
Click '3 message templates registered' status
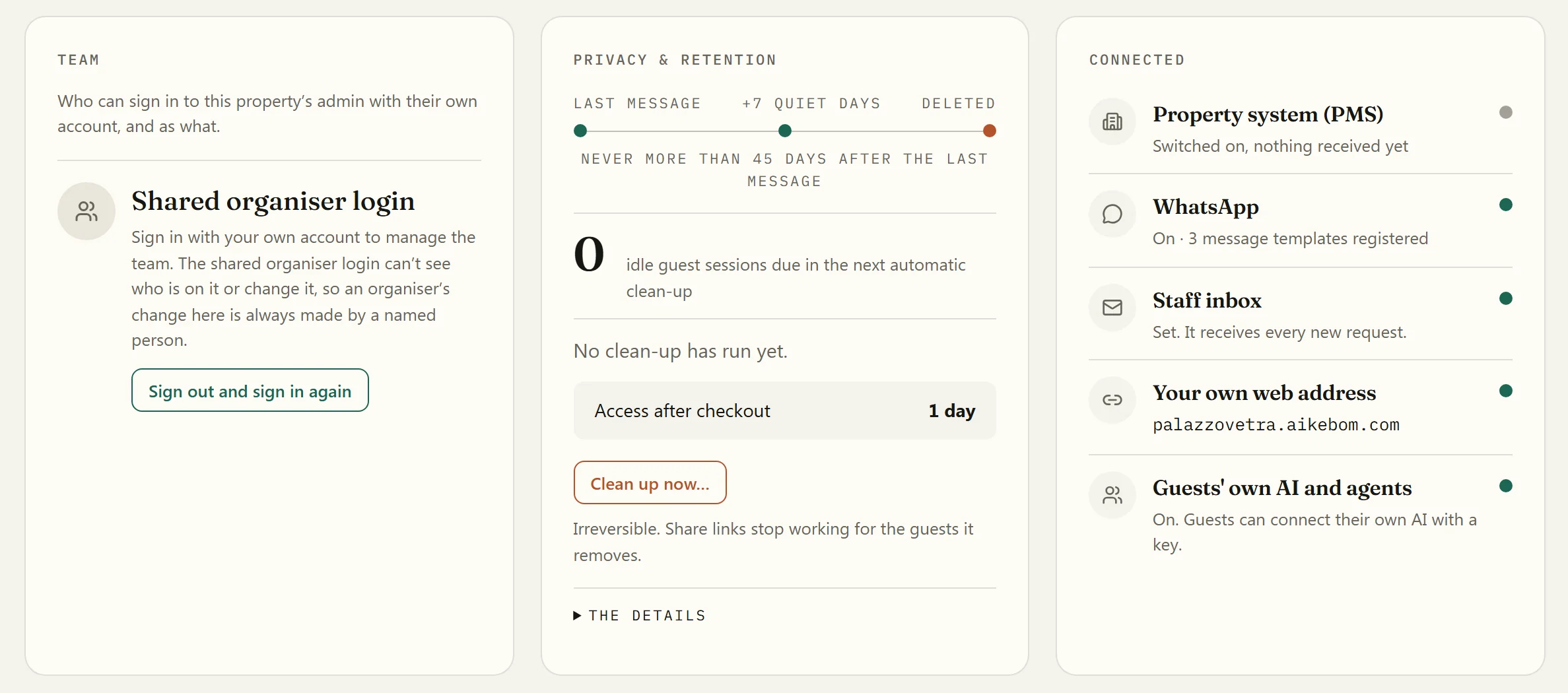point(1308,238)
